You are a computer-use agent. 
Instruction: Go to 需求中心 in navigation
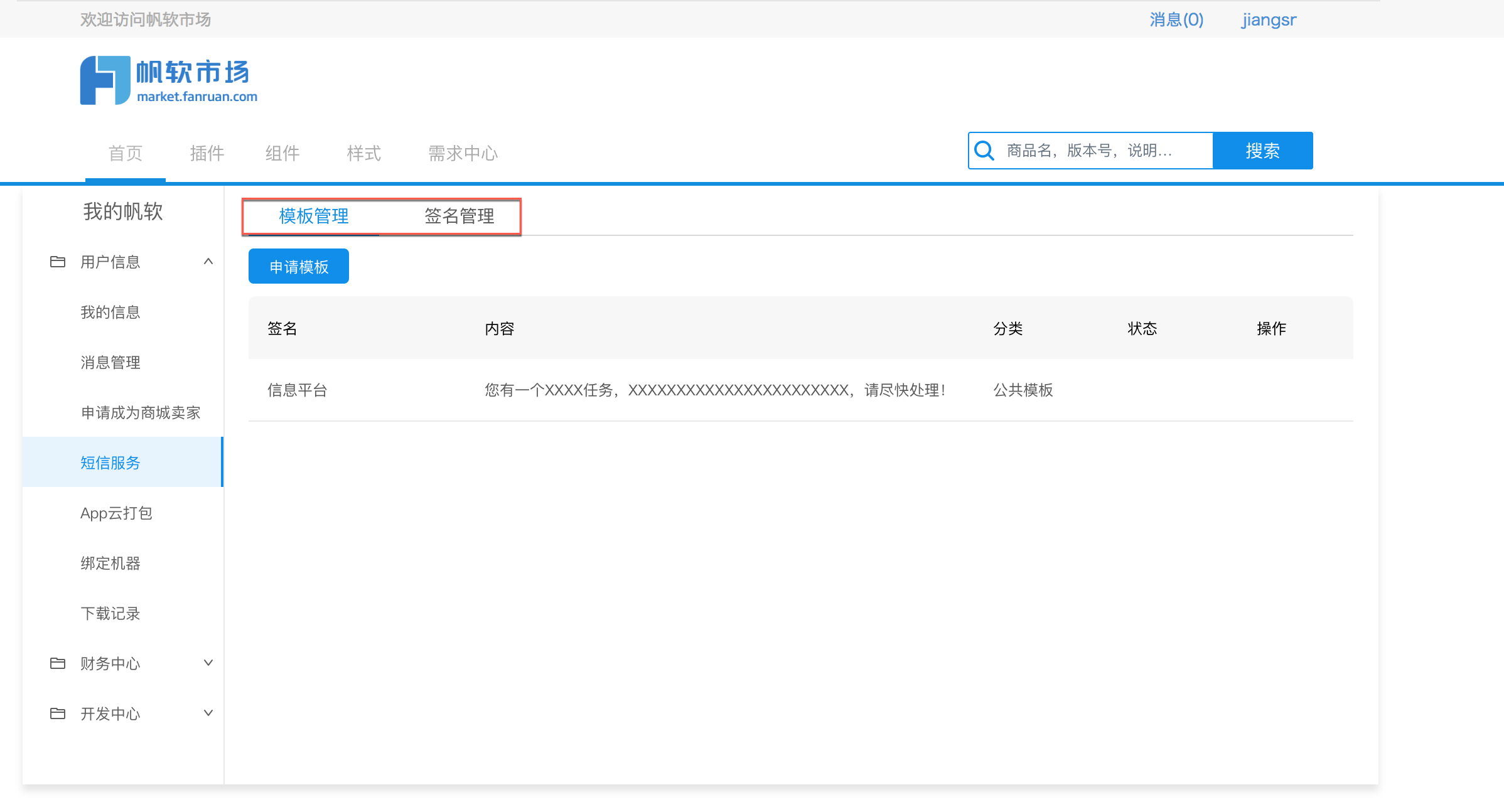coord(463,153)
